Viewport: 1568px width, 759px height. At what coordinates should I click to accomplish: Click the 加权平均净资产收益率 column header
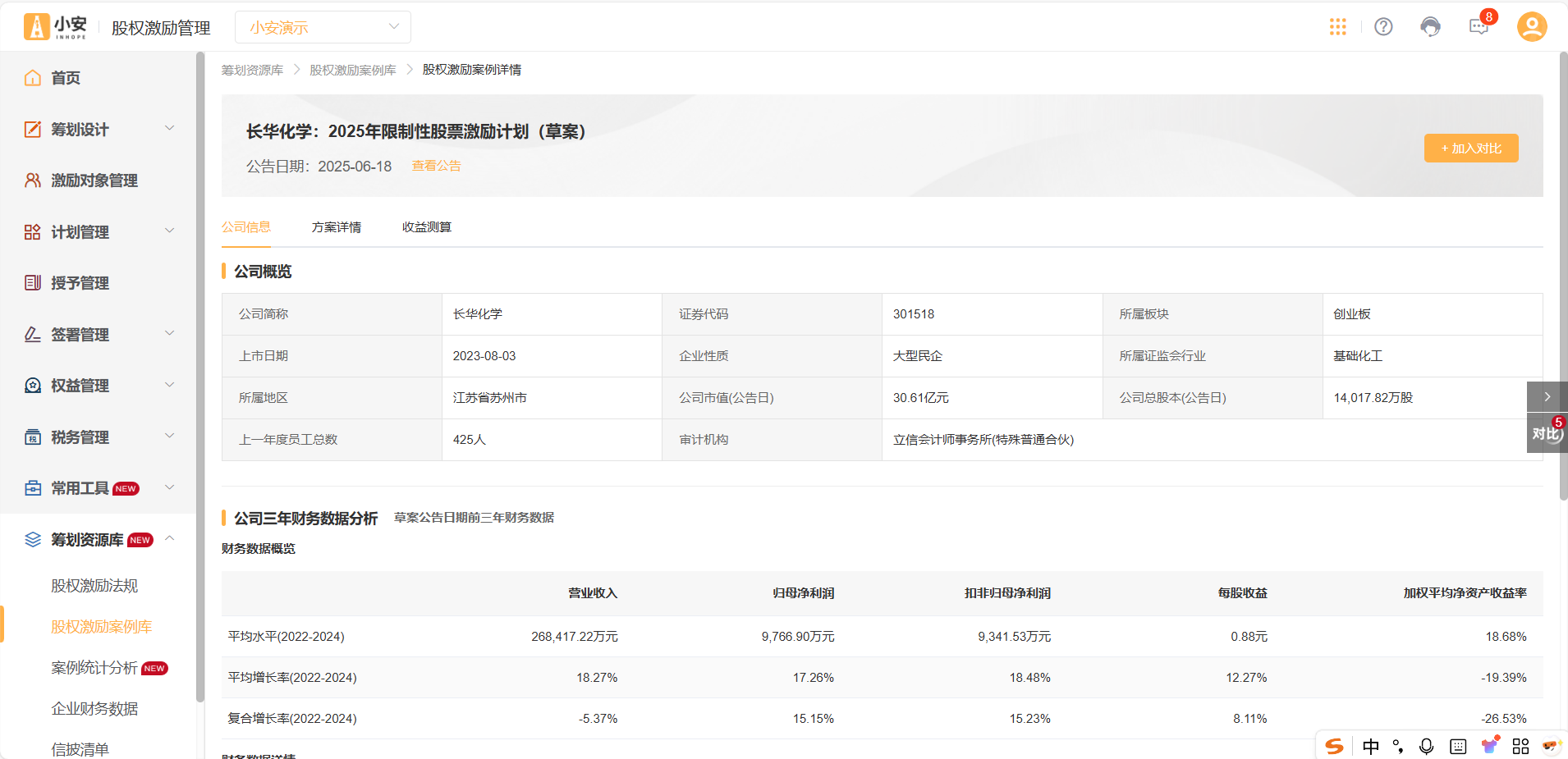click(1465, 593)
